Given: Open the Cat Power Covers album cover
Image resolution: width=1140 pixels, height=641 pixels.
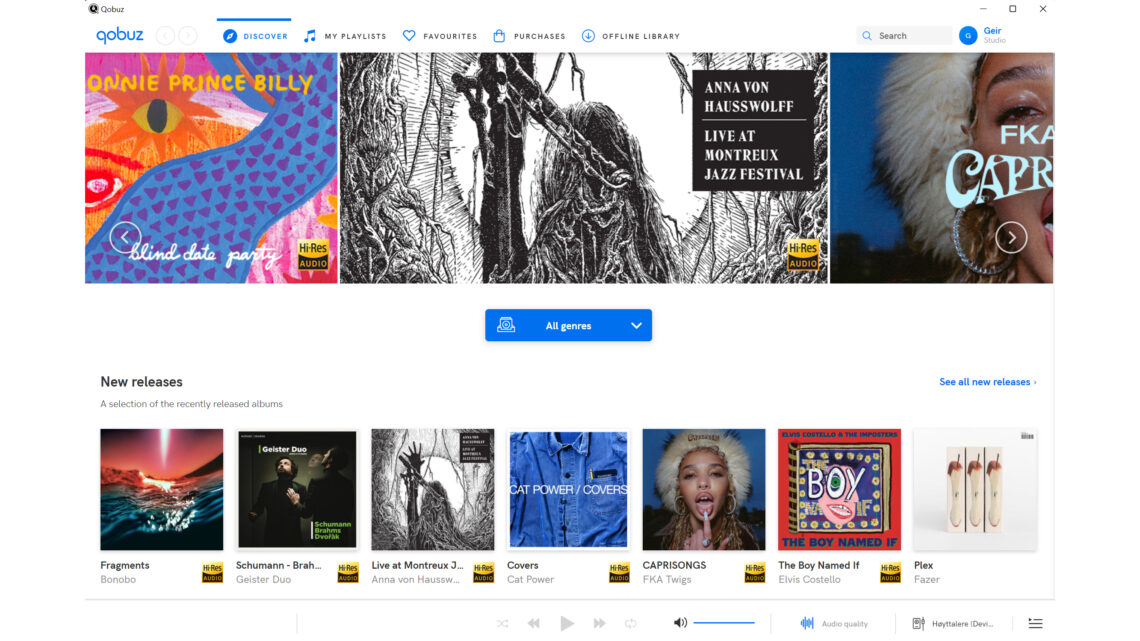Looking at the screenshot, I should [x=569, y=489].
